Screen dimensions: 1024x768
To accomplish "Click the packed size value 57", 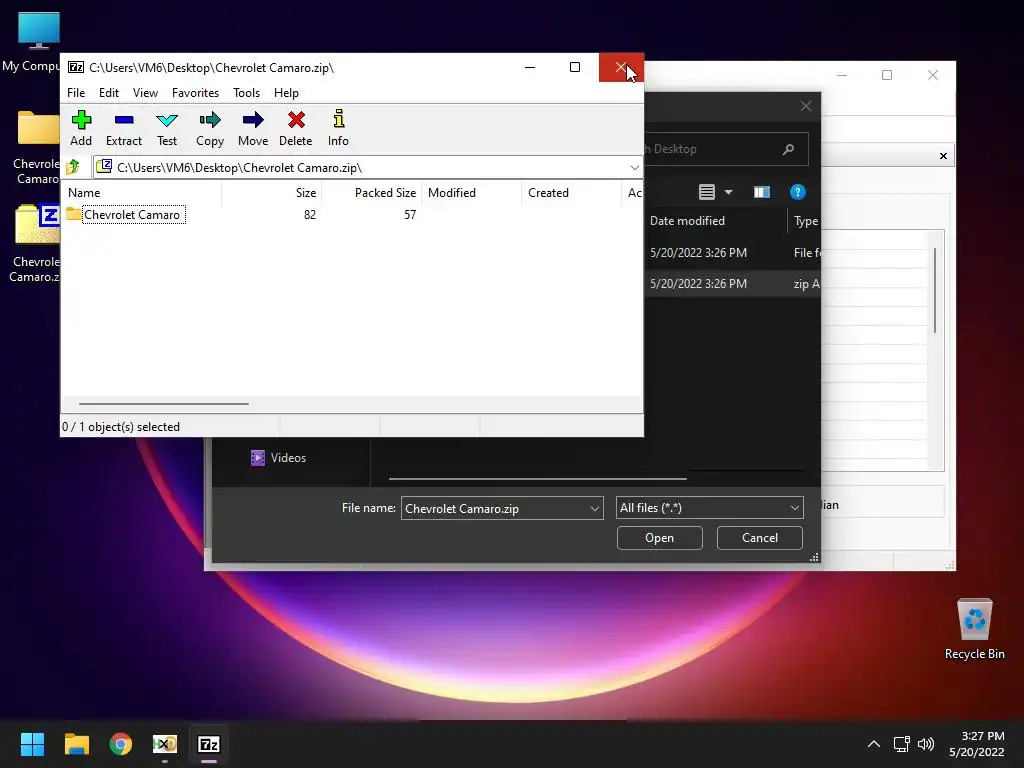I will click(409, 214).
